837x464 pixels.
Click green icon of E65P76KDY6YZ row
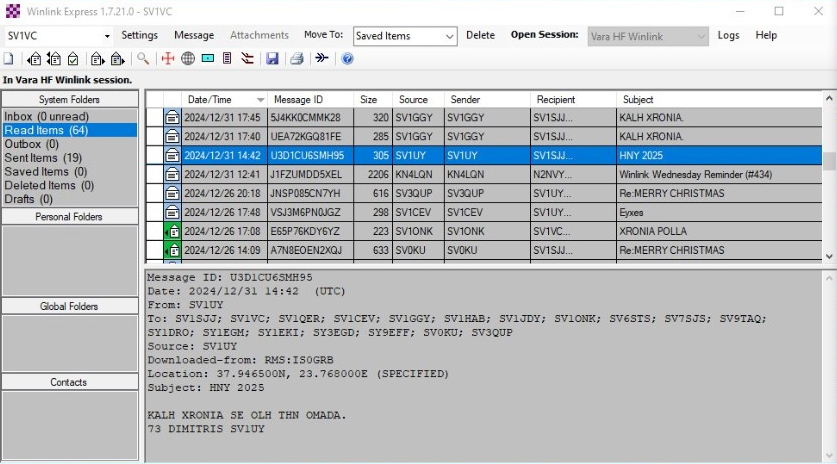click(172, 231)
